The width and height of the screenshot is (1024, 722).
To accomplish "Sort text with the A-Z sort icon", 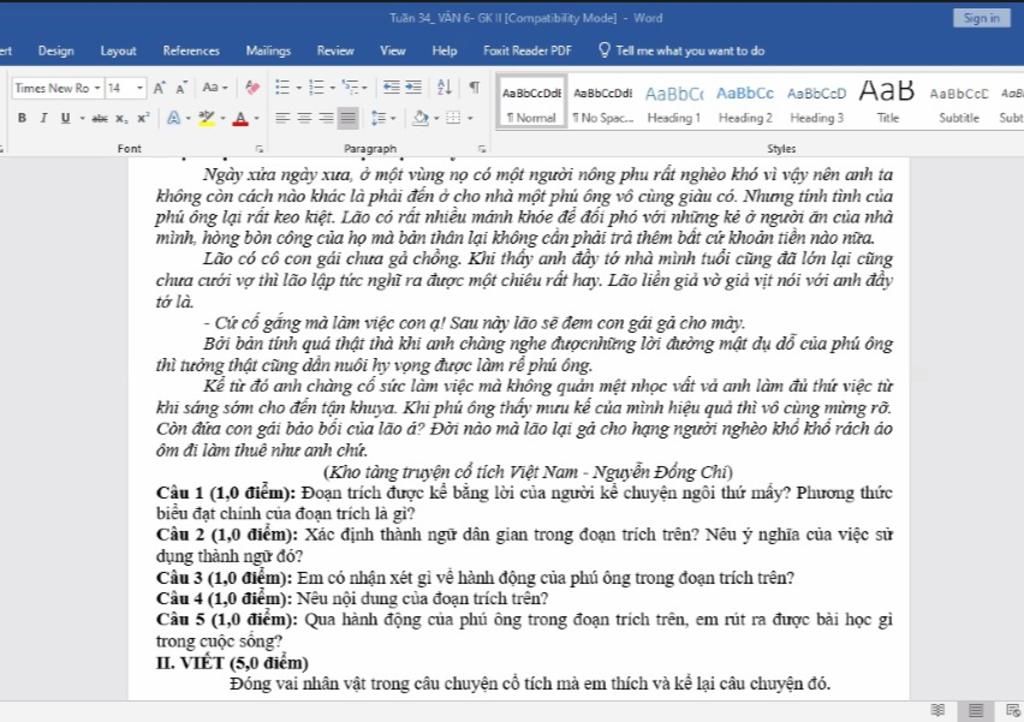I will [444, 87].
